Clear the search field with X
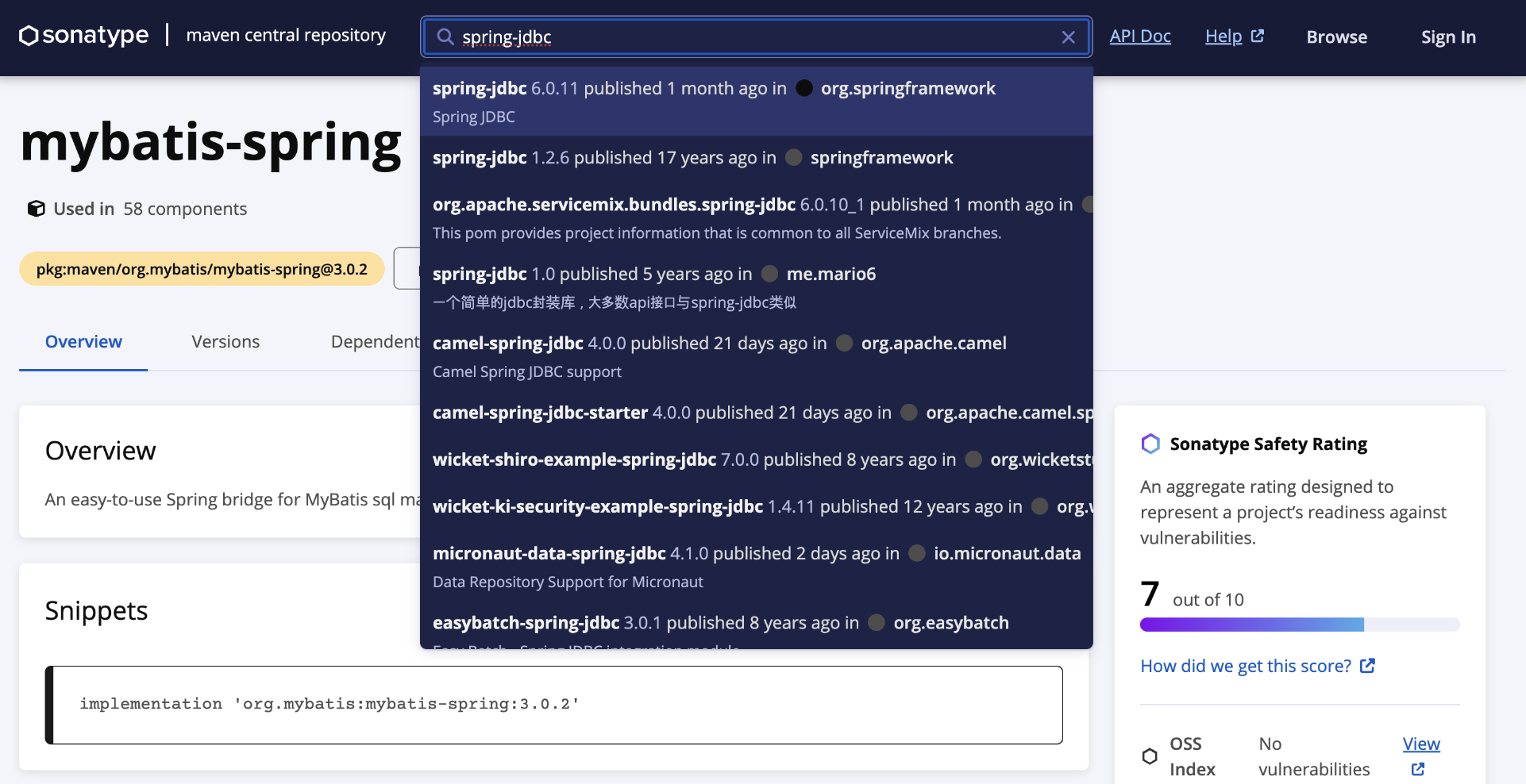Viewport: 1526px width, 784px height. tap(1069, 37)
